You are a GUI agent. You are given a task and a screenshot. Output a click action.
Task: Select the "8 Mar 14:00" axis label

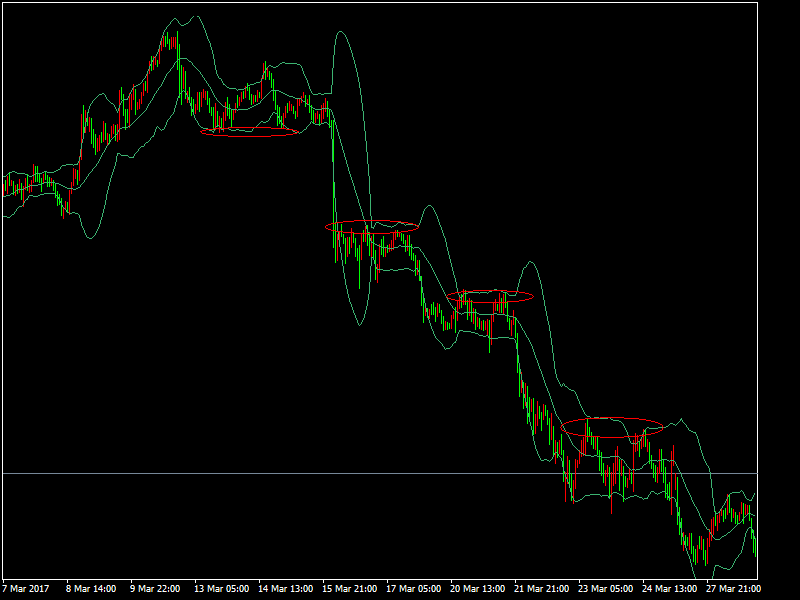91,588
